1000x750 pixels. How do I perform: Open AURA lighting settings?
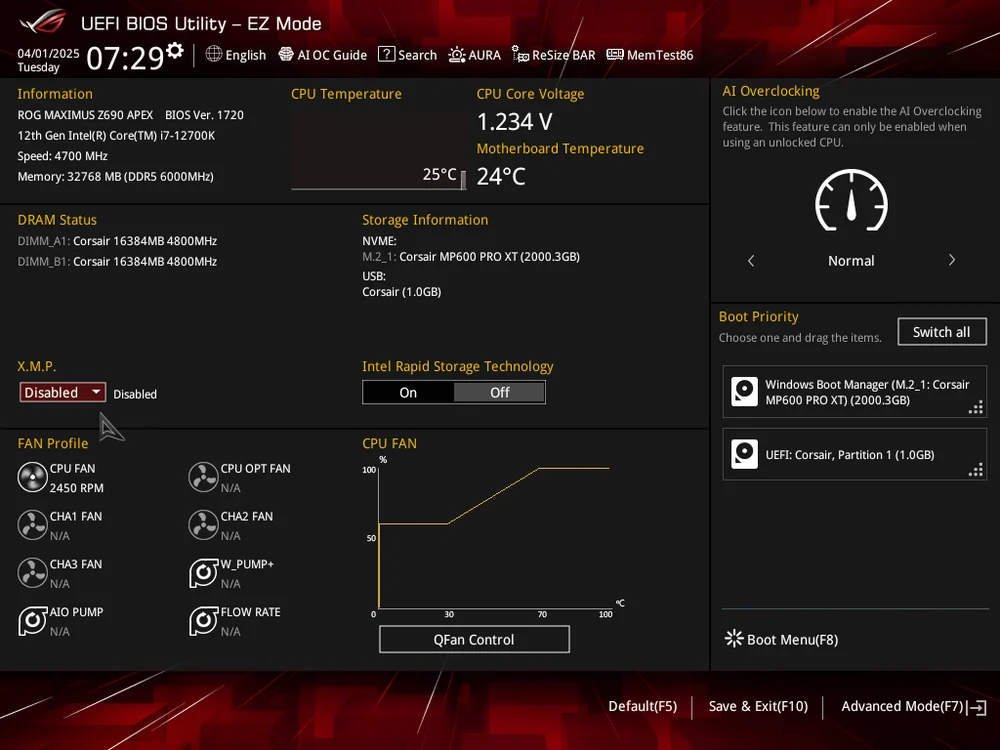coord(474,55)
